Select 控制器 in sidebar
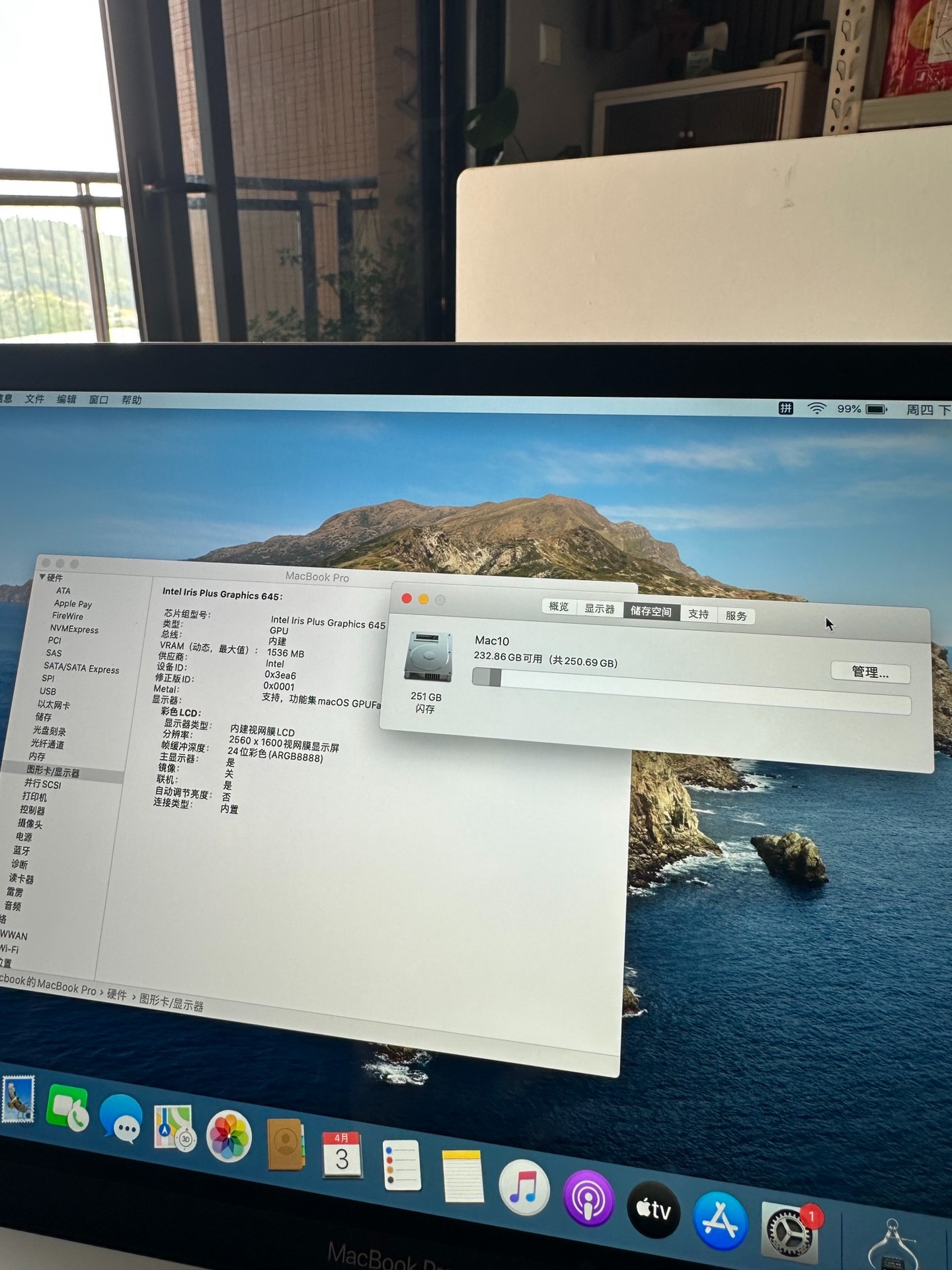The width and height of the screenshot is (952, 1270). coord(32,810)
